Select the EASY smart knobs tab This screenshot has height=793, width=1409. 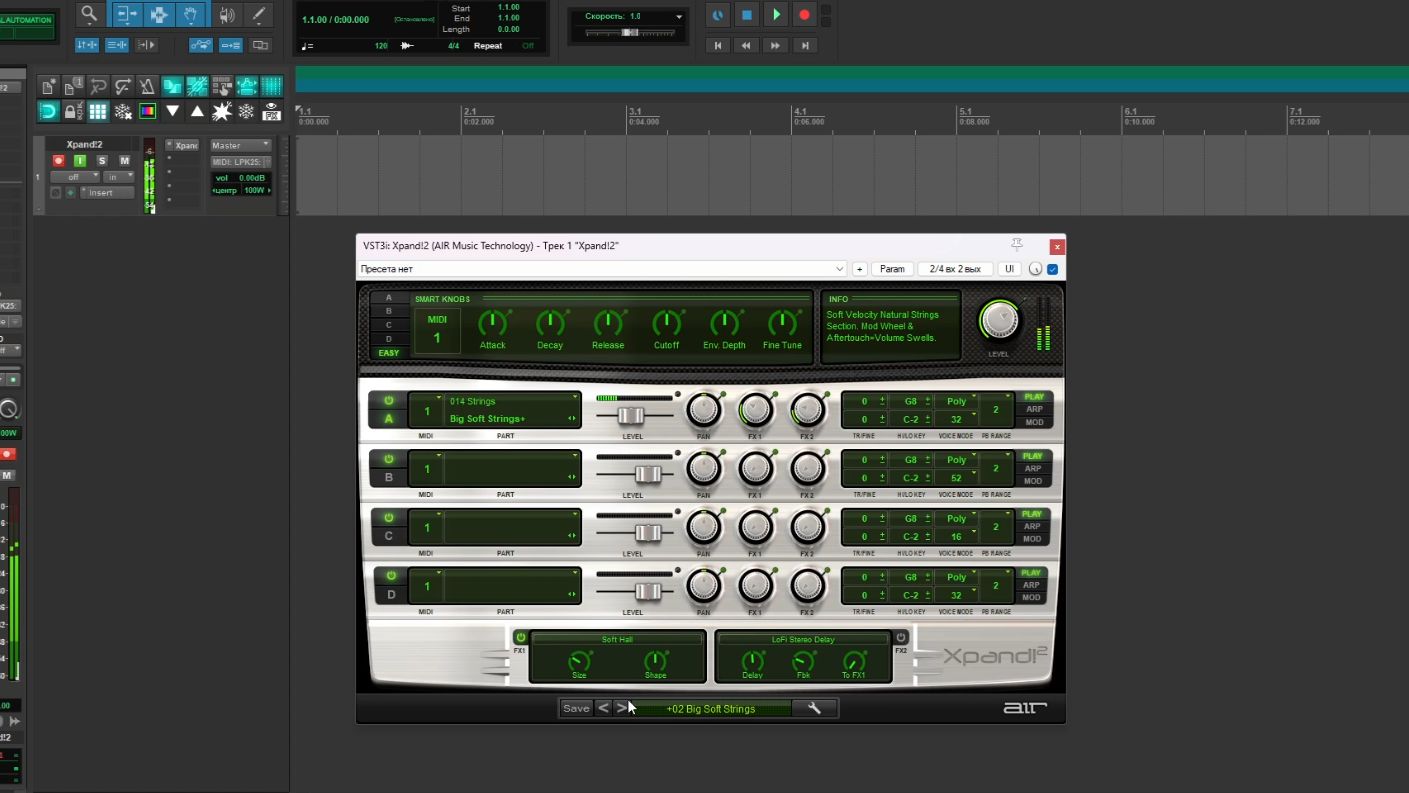[389, 353]
